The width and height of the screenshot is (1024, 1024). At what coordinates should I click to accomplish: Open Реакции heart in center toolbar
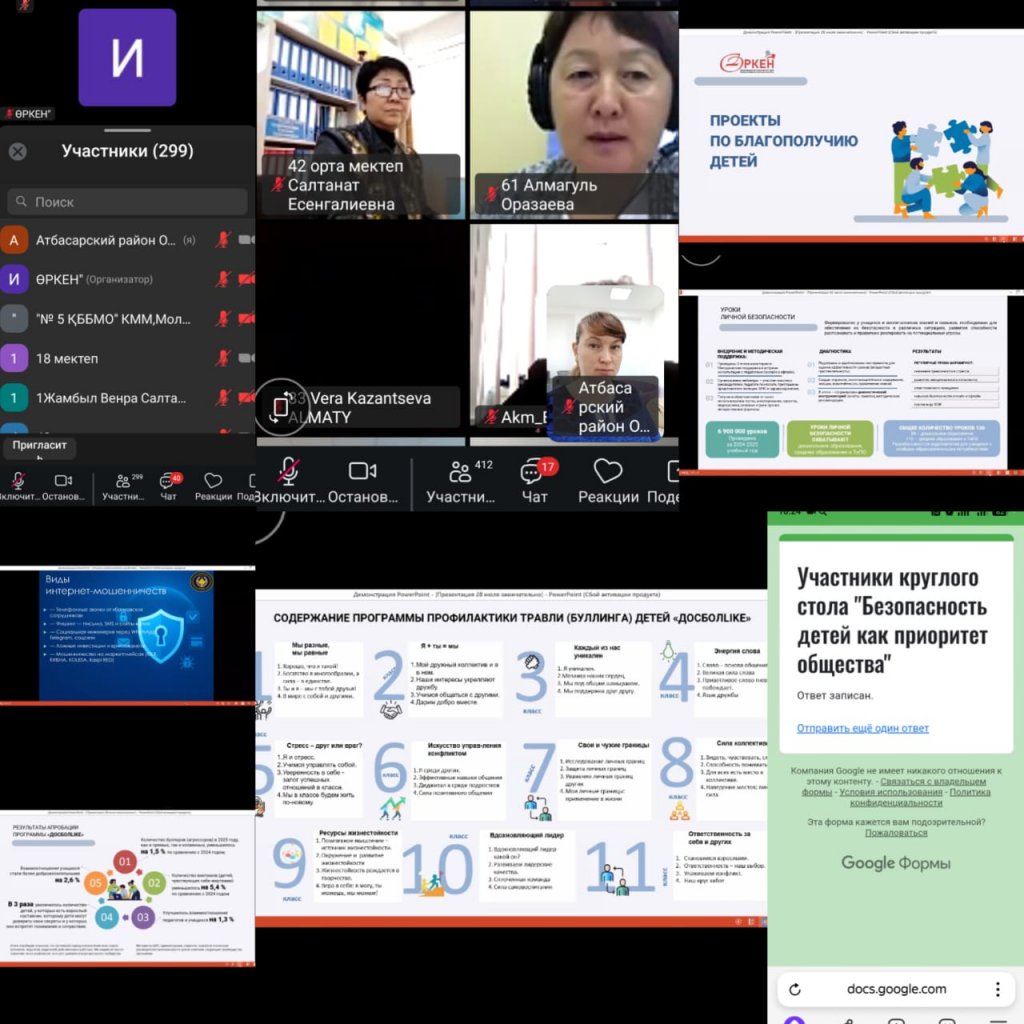tap(607, 479)
